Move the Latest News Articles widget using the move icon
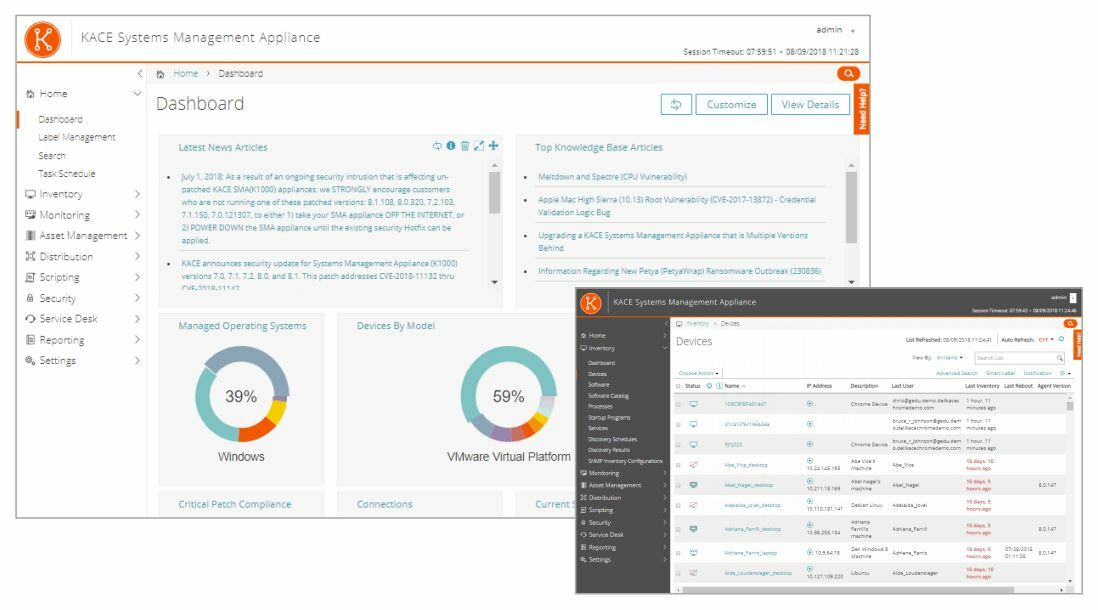 coord(493,146)
